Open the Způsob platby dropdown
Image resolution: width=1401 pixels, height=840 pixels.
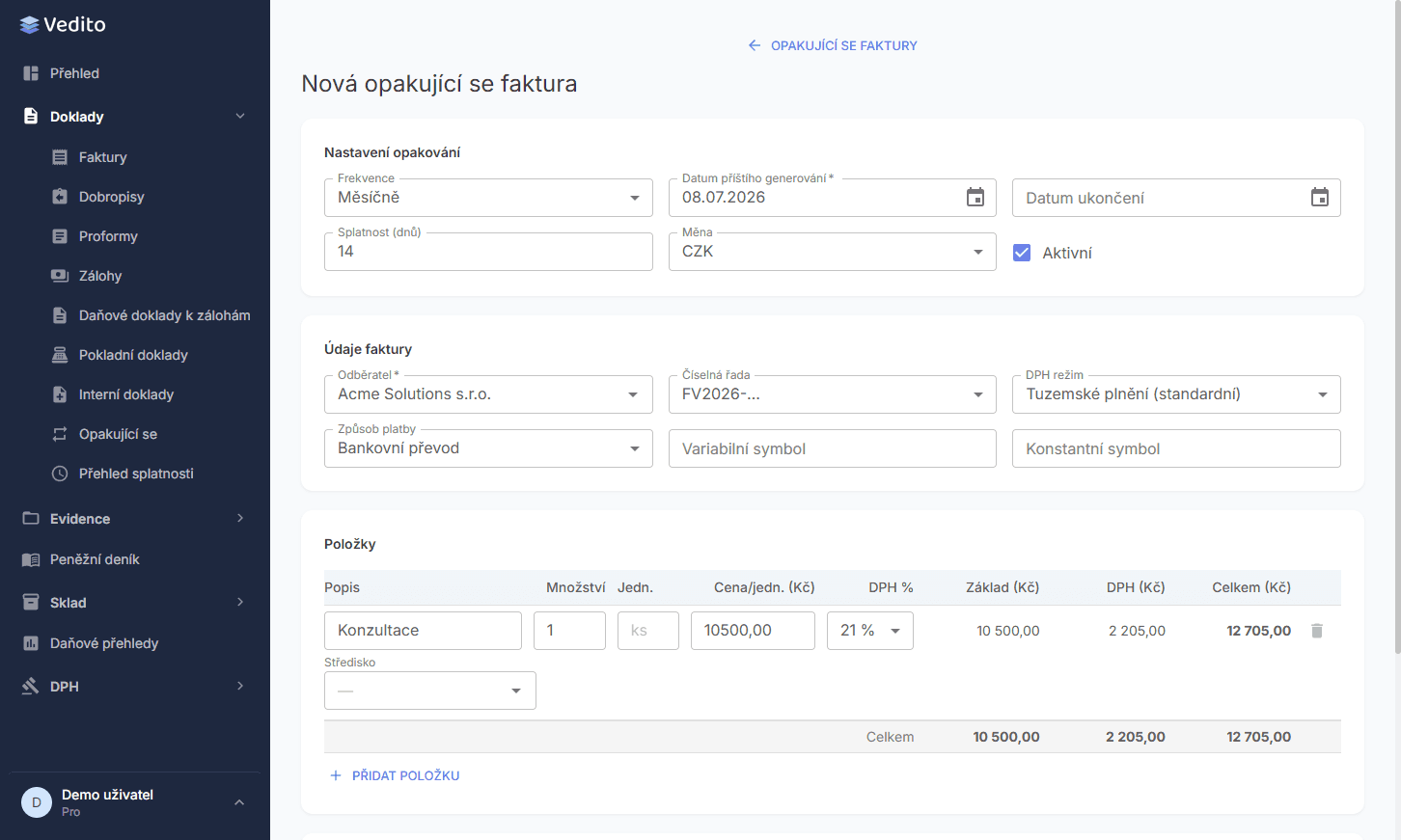[x=488, y=448]
